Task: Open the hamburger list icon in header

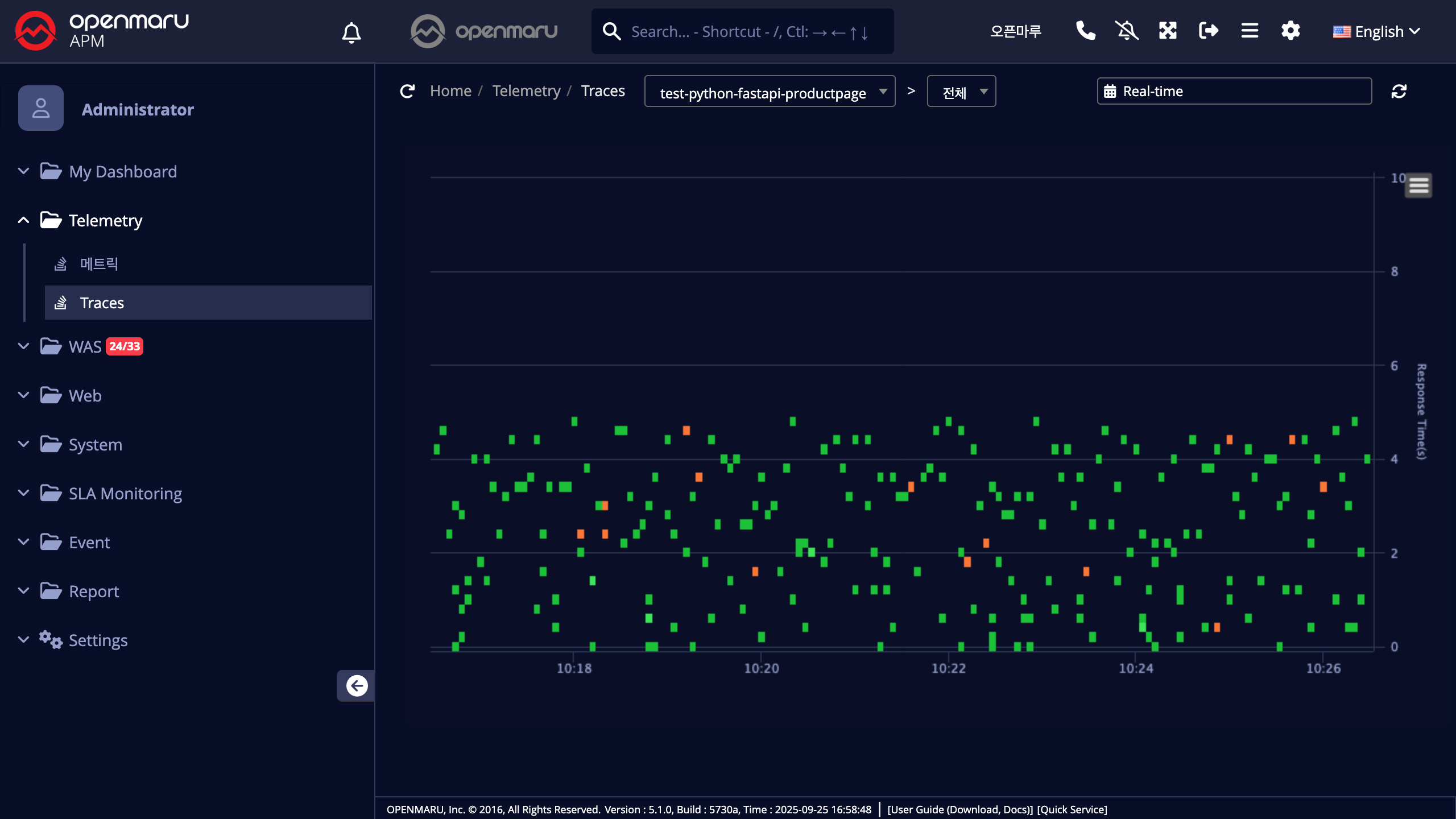Action: click(x=1250, y=31)
